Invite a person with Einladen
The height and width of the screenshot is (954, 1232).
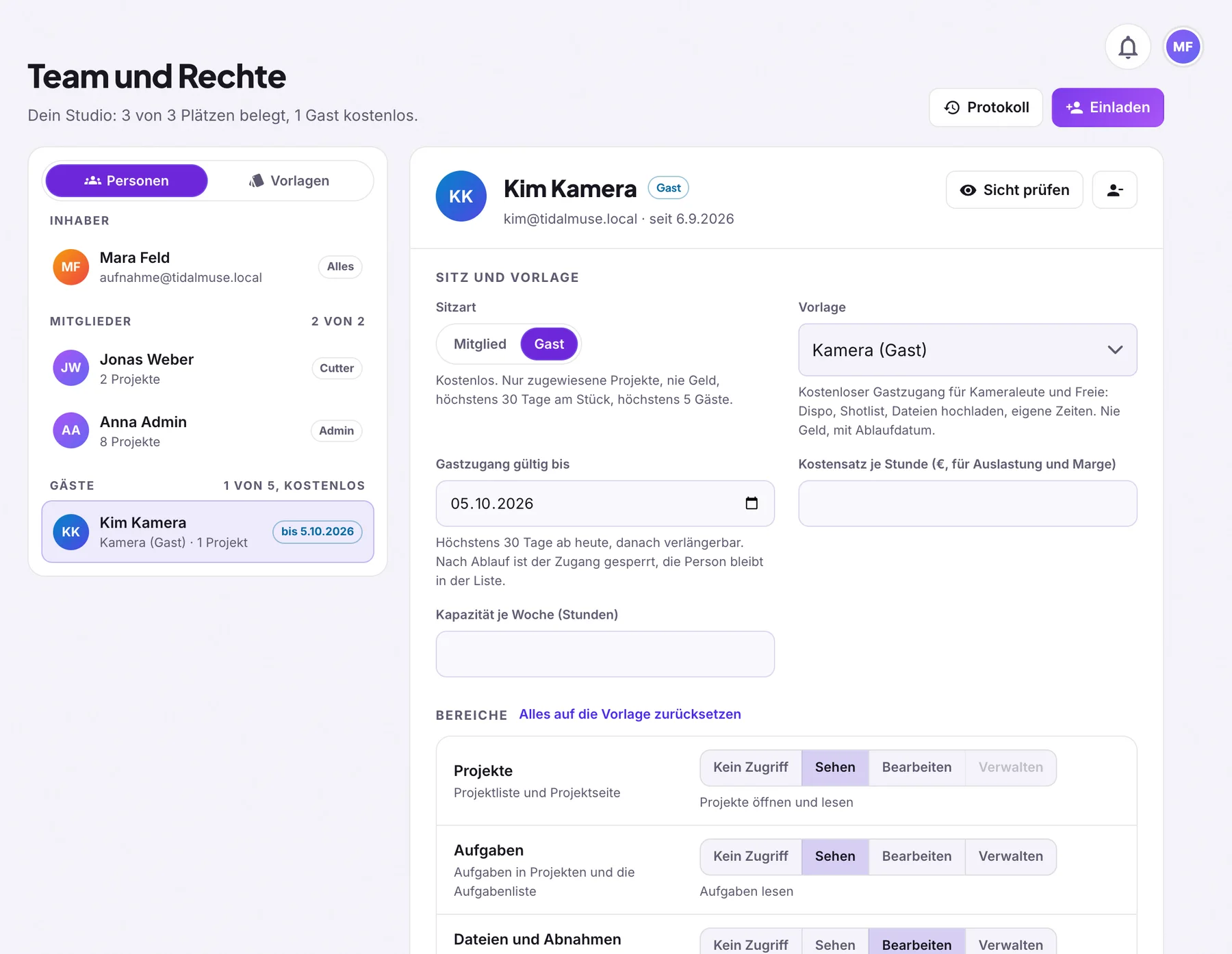point(1107,107)
